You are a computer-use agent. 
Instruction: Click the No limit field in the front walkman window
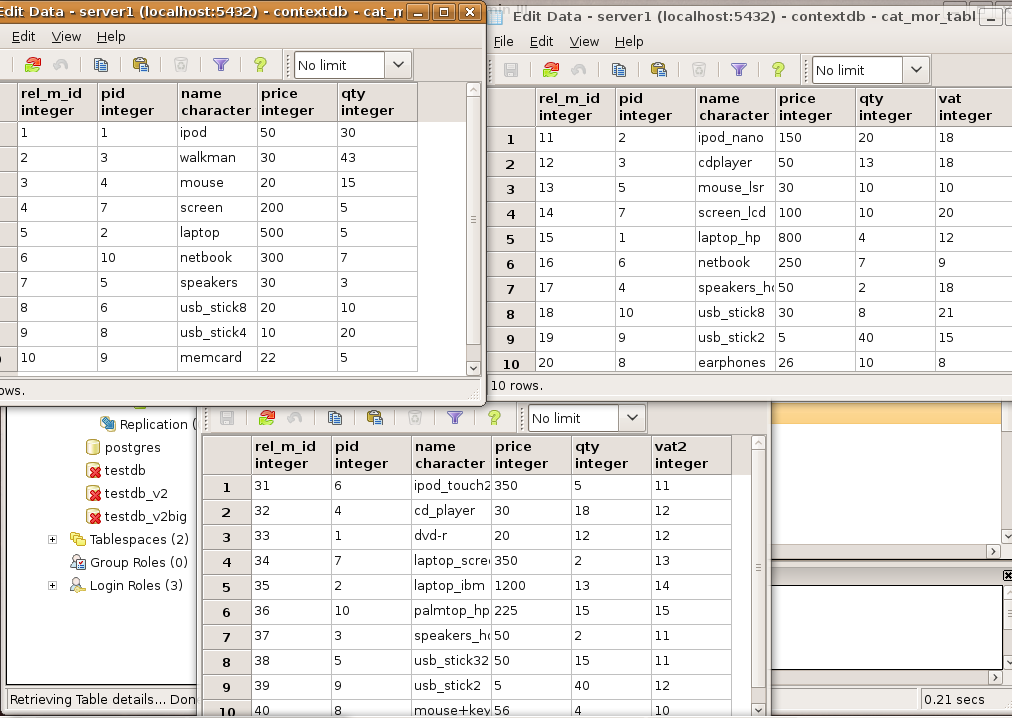click(x=339, y=65)
